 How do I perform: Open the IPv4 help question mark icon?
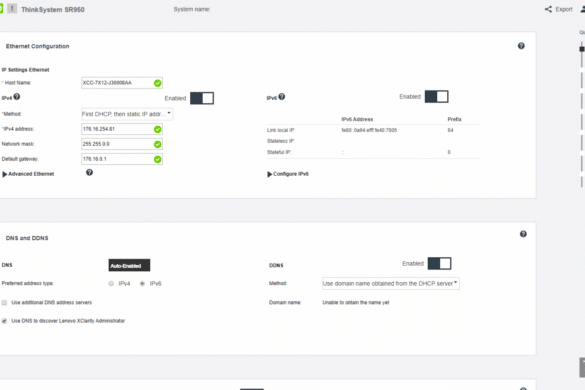[x=17, y=97]
